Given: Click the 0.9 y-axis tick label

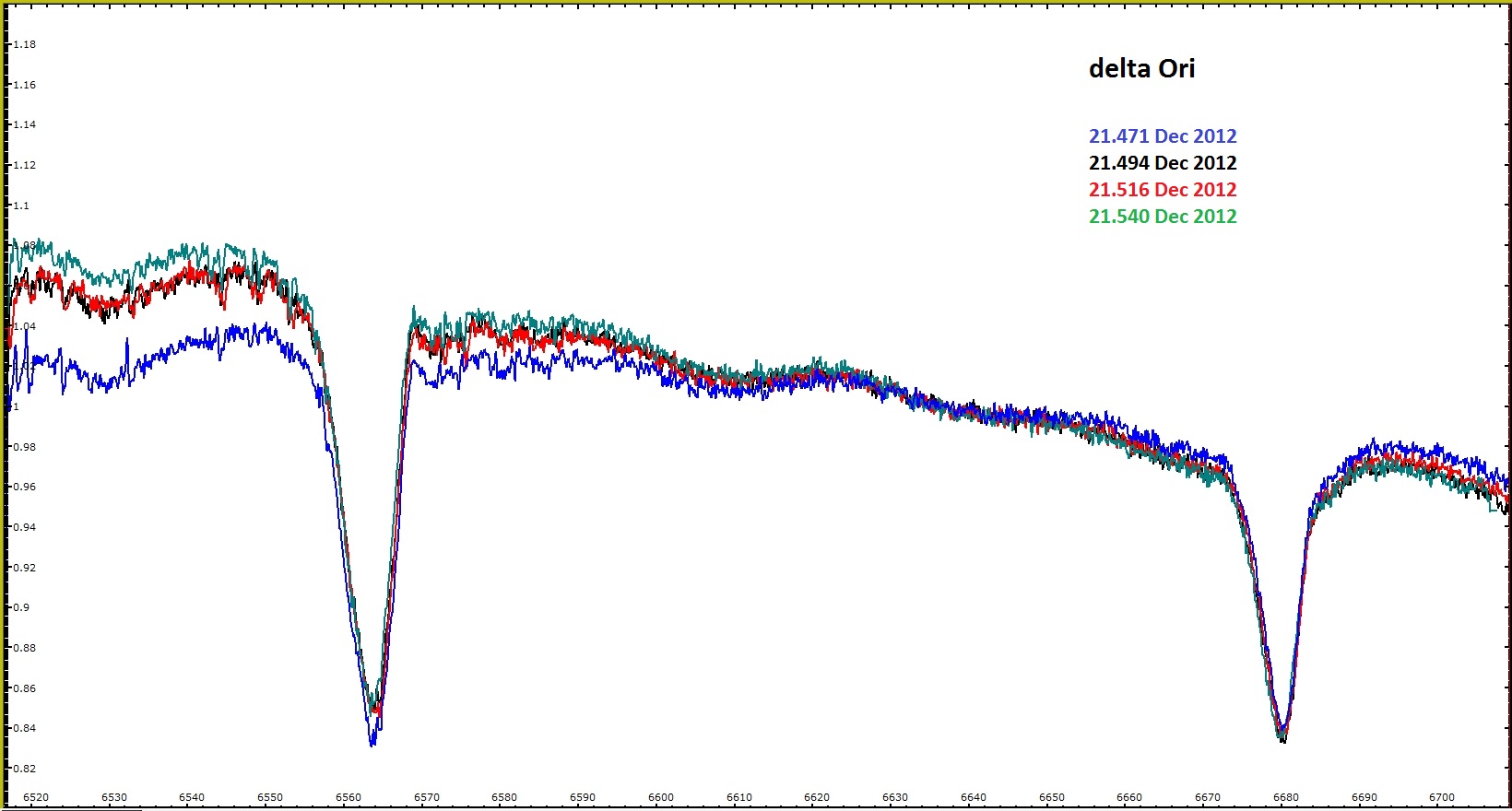Looking at the screenshot, I should click(x=21, y=607).
